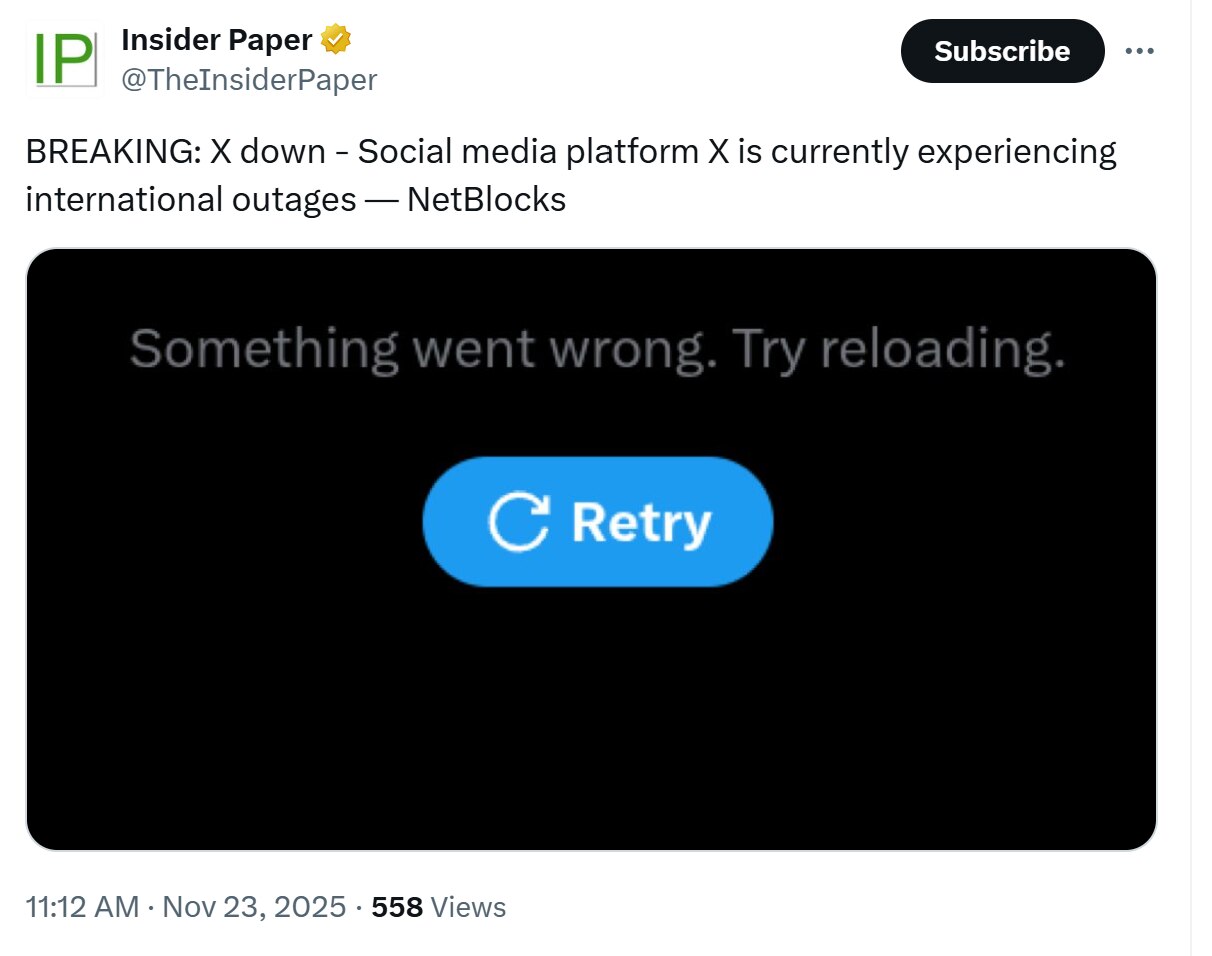Viewport: 1212px width, 956px height.
Task: Open the Insider Paper profile avatar
Action: [64, 59]
